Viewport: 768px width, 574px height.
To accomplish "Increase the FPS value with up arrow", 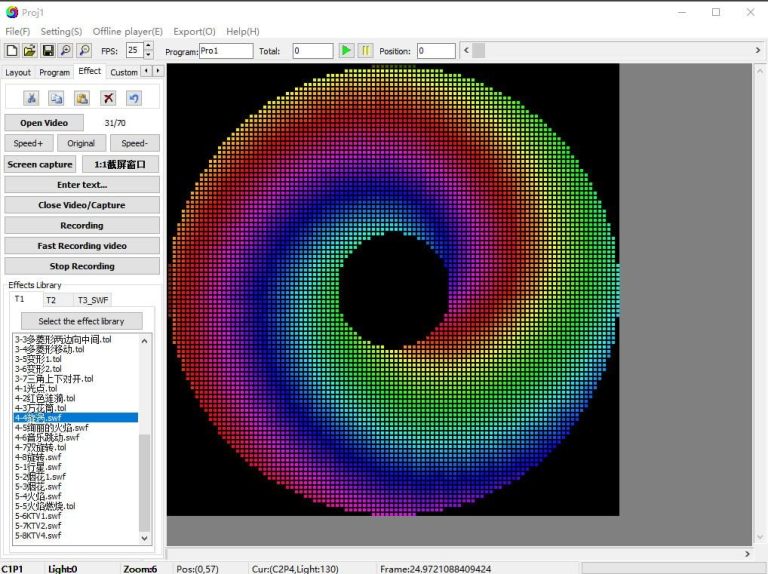I will [x=149, y=46].
